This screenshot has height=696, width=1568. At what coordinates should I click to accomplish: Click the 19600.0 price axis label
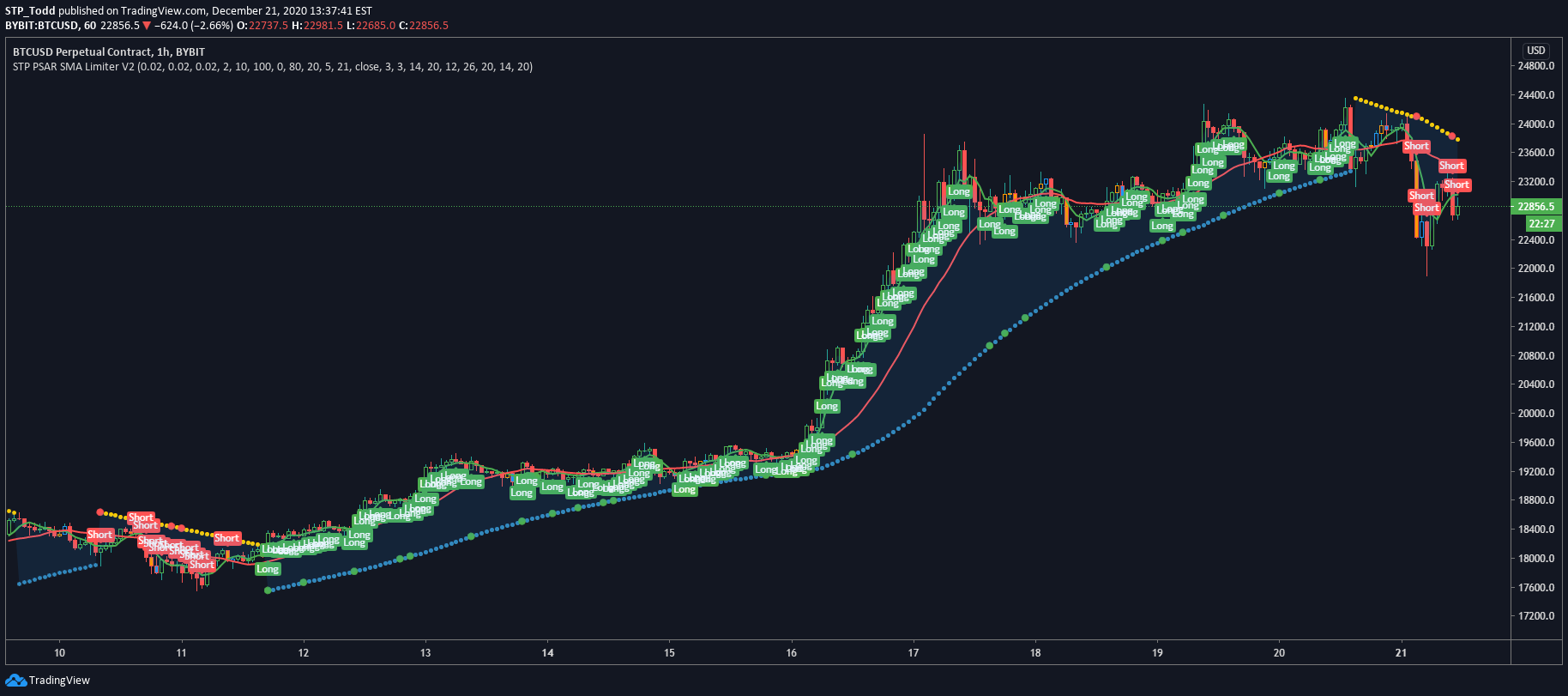[1536, 443]
